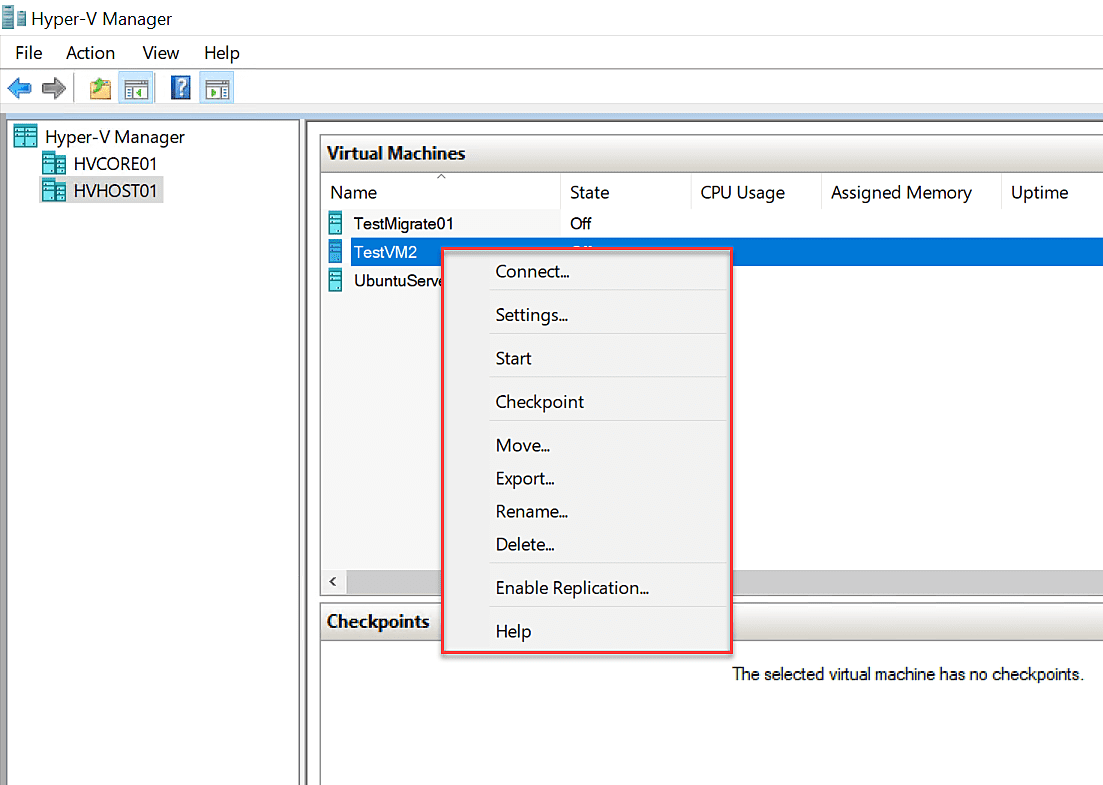Sort by the Name column header
This screenshot has width=1103, height=785.
[x=442, y=192]
